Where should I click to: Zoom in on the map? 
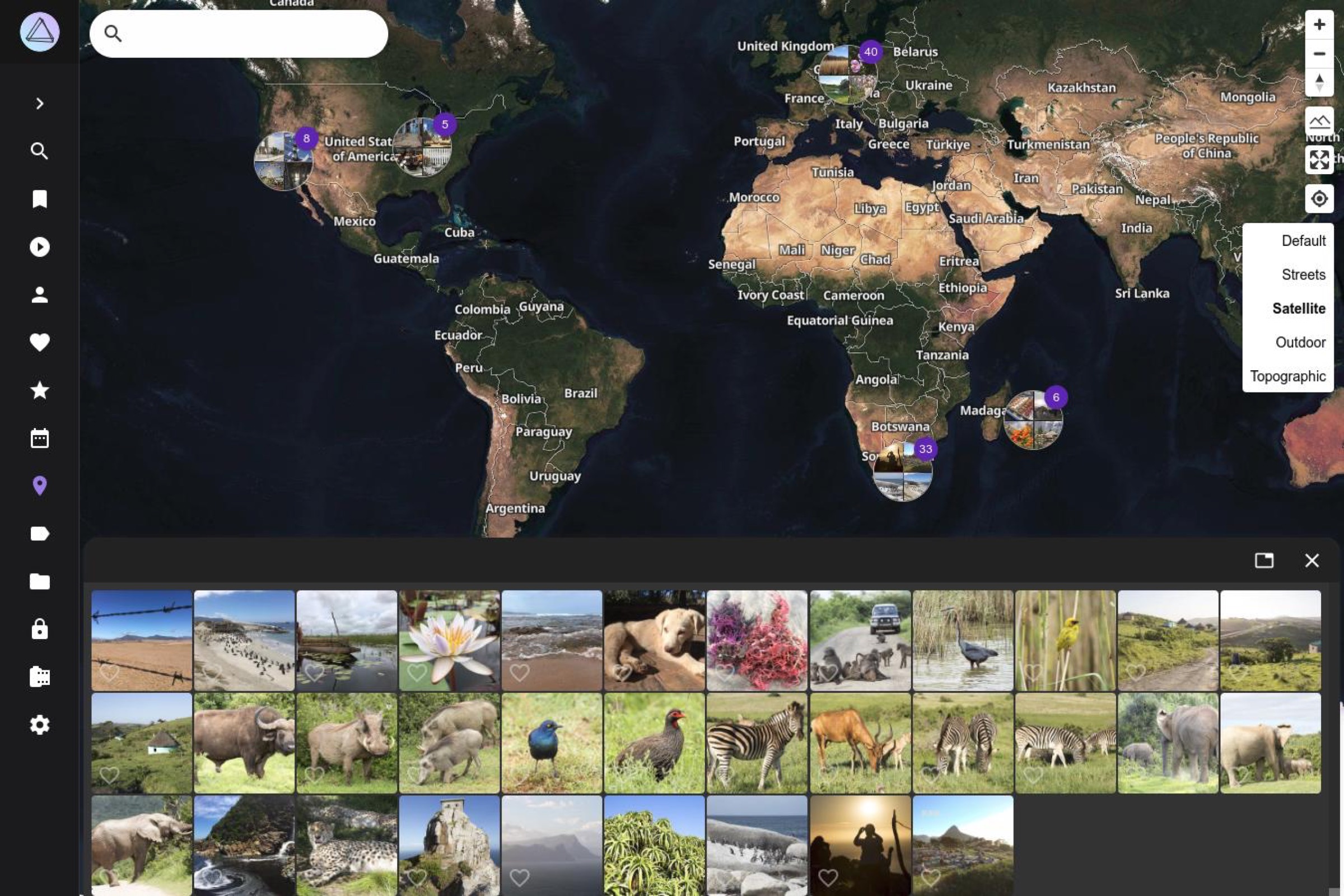click(x=1319, y=25)
